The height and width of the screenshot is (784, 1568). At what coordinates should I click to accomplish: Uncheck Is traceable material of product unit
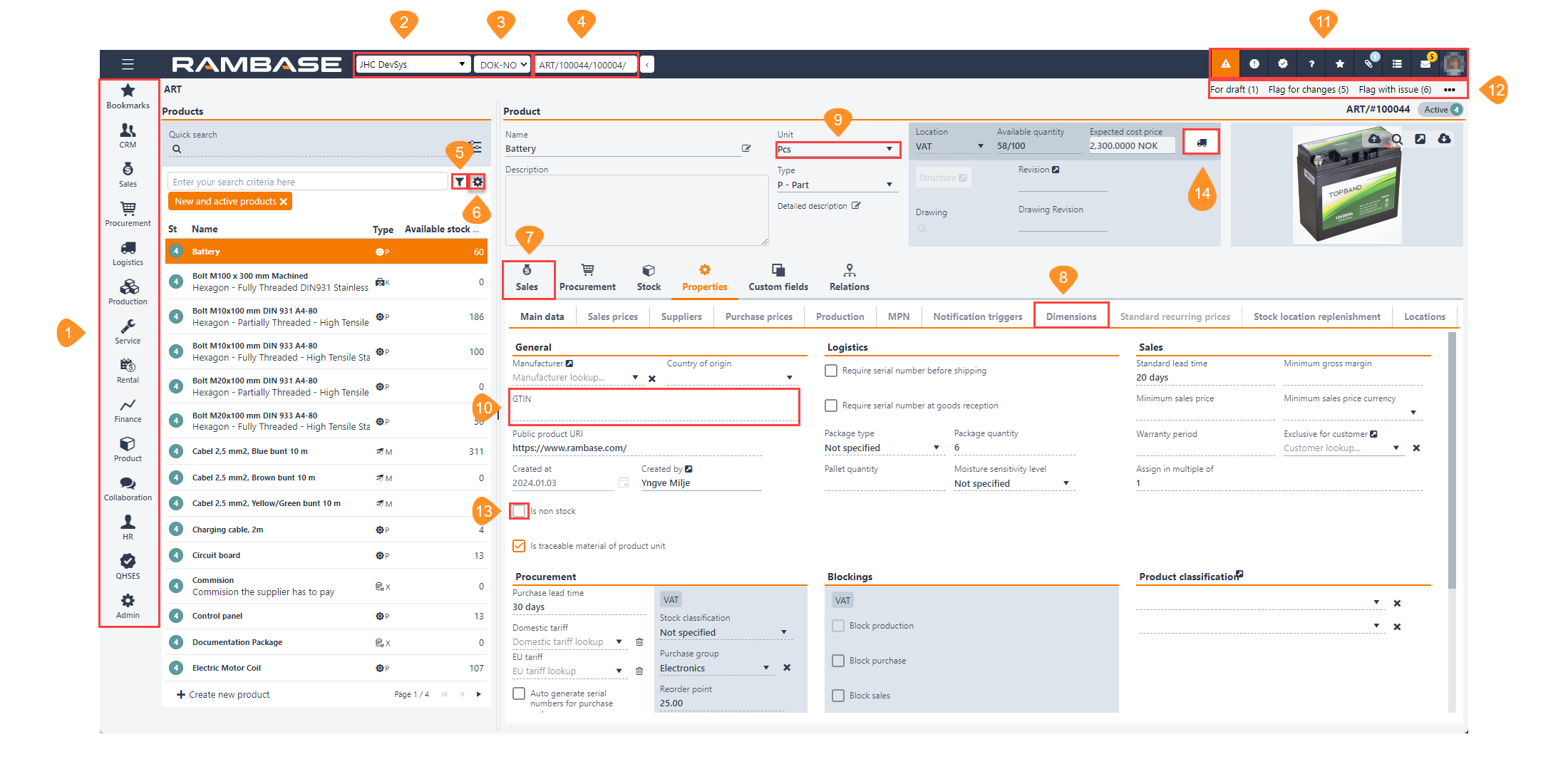click(519, 546)
